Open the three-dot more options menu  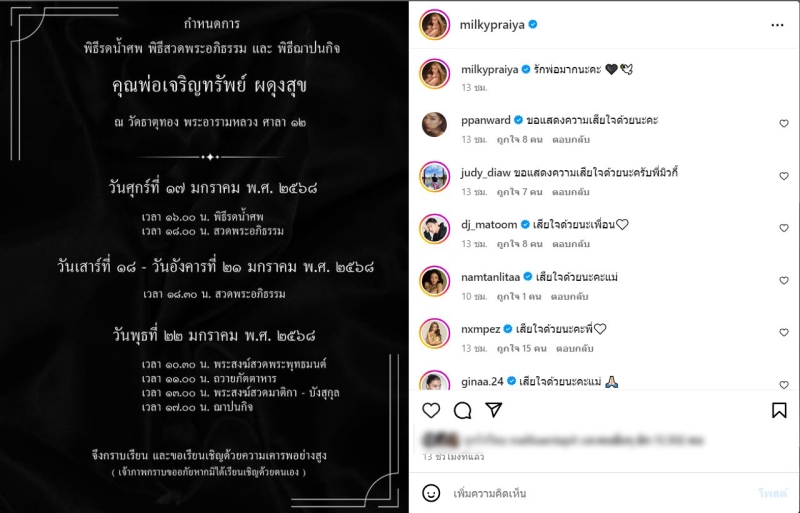click(777, 25)
